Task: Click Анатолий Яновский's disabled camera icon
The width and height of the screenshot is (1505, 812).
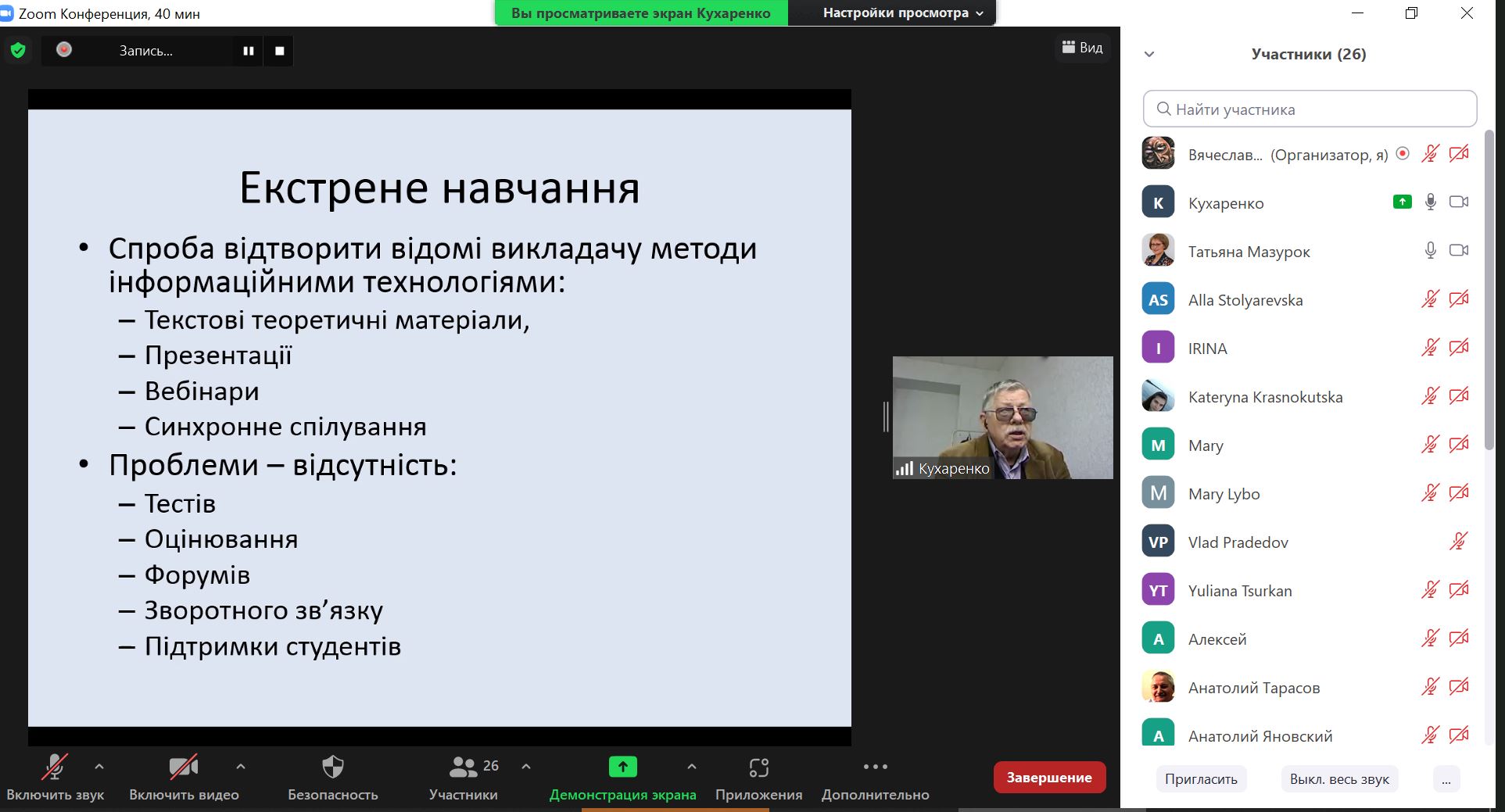Action: [x=1459, y=735]
